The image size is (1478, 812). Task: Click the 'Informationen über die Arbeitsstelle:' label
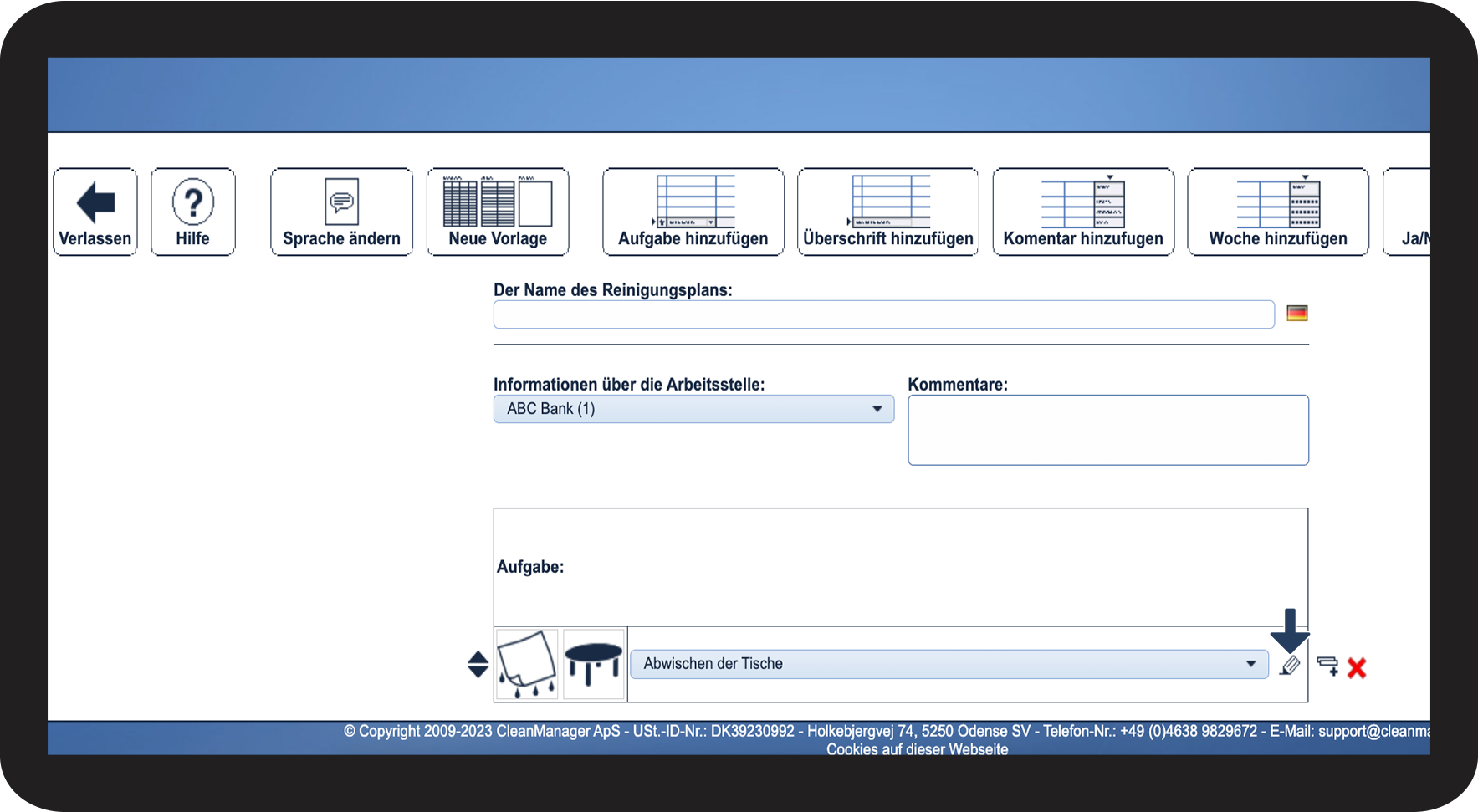(x=629, y=385)
